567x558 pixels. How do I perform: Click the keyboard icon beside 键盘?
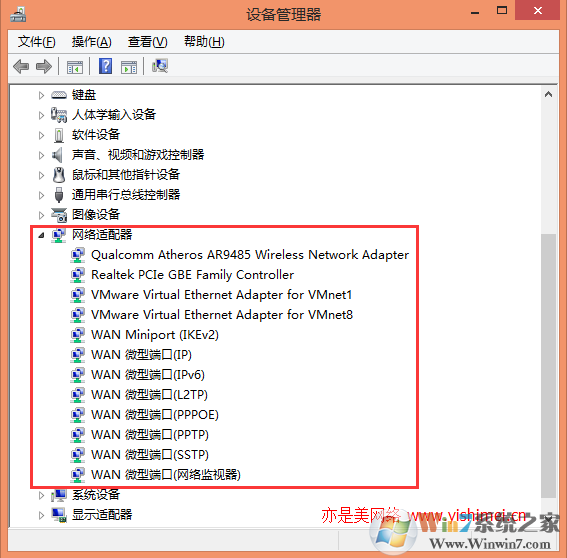(59, 95)
